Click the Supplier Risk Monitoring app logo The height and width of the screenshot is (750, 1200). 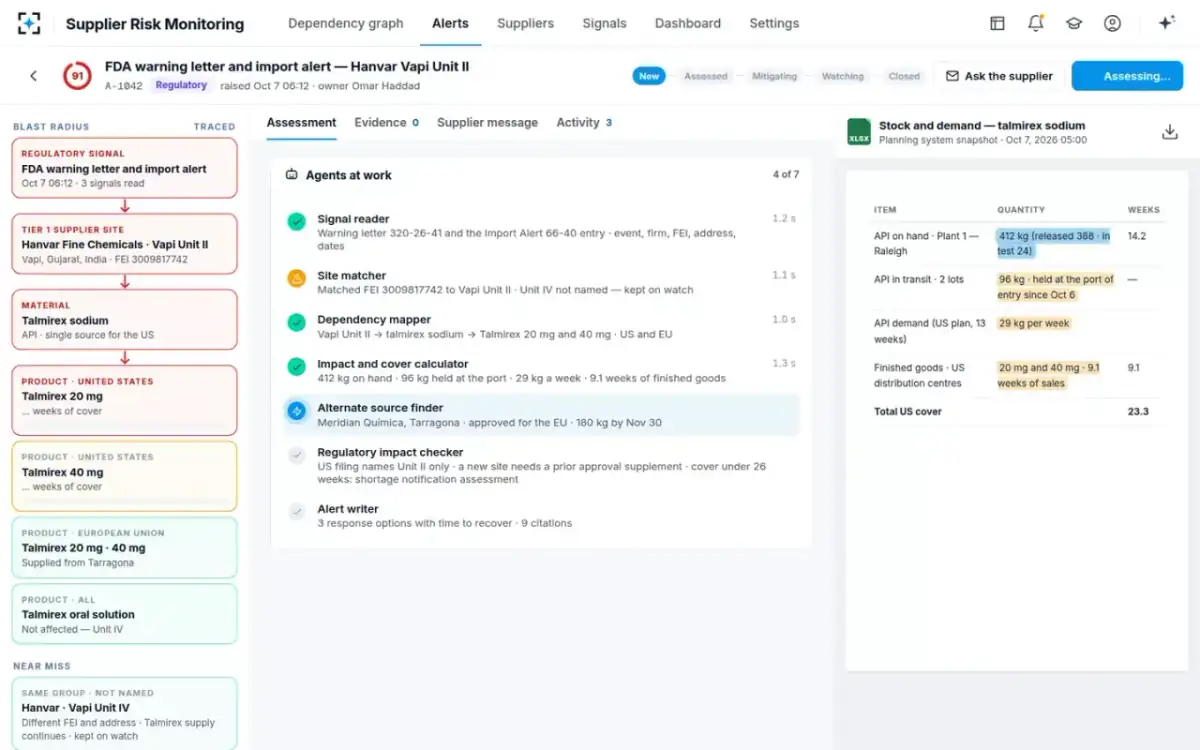(29, 23)
